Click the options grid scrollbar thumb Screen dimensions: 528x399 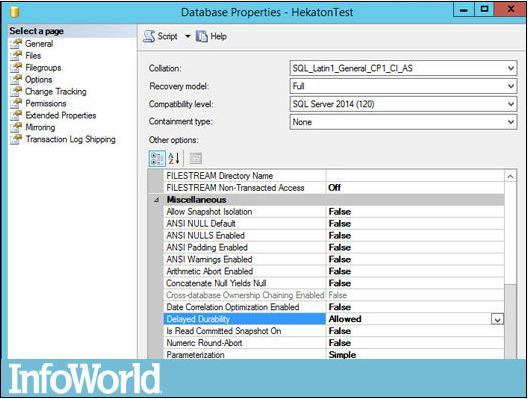tap(510, 321)
